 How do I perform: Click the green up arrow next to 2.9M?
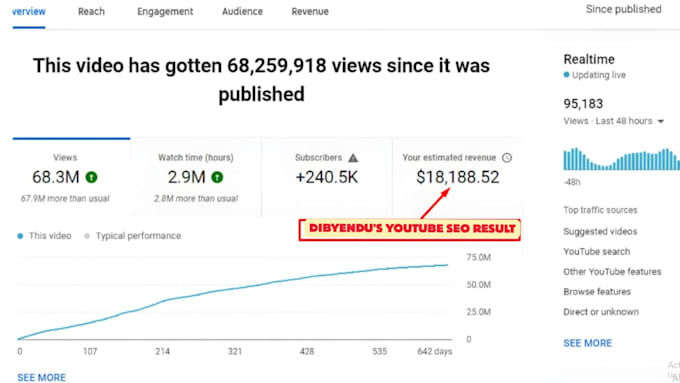pyautogui.click(x=217, y=177)
